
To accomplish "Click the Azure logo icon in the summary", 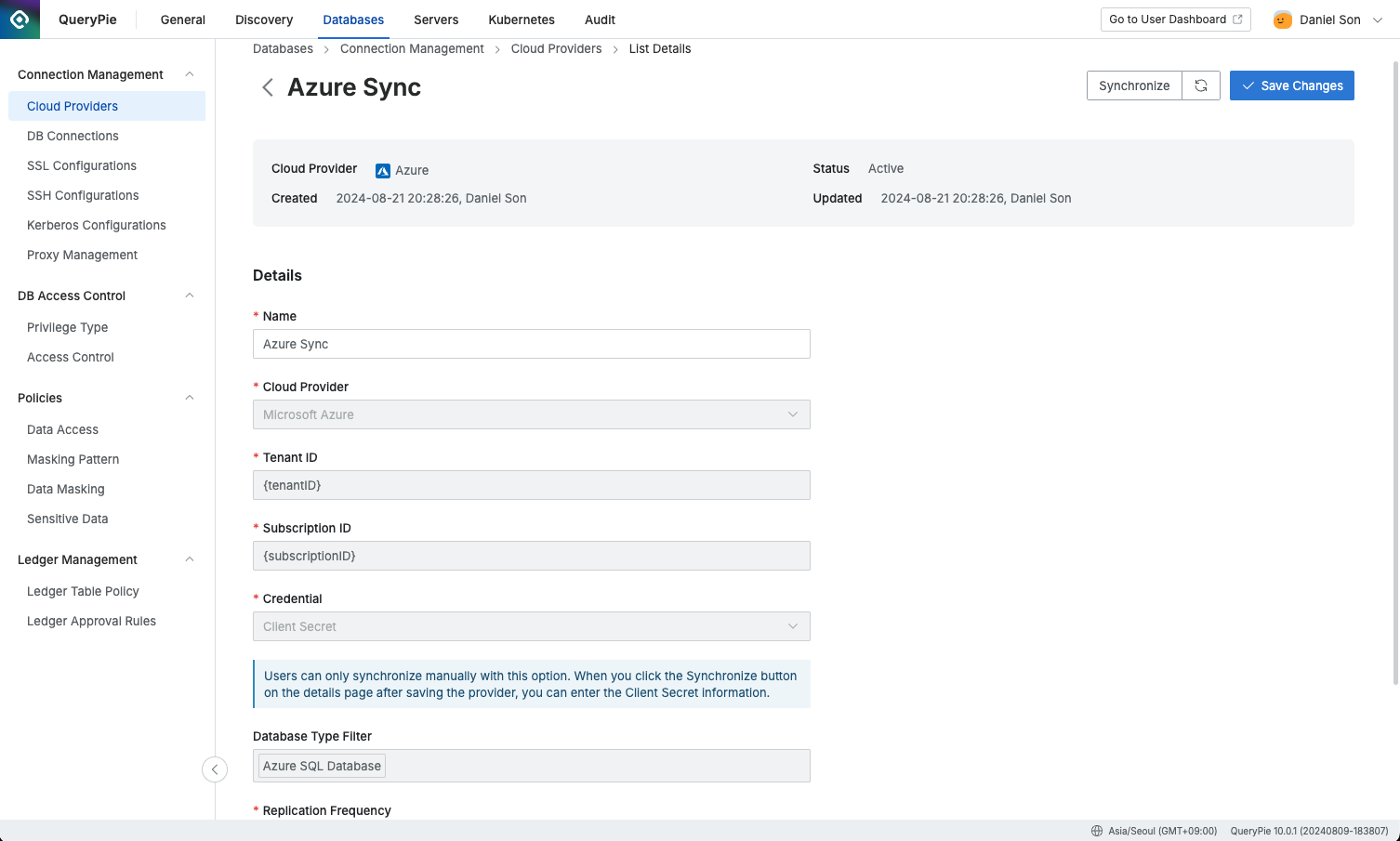I will pyautogui.click(x=383, y=170).
